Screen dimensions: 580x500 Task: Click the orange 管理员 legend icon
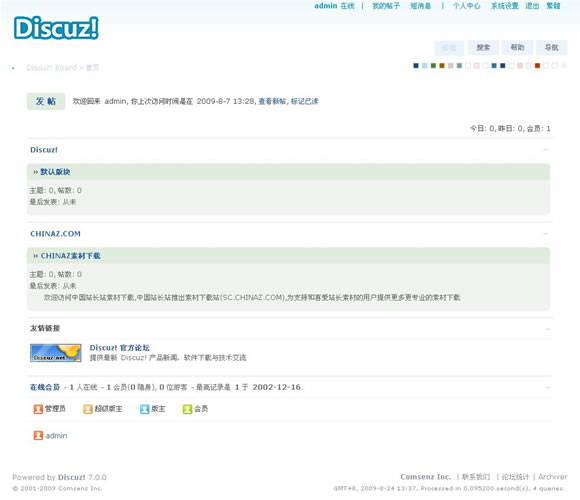[38, 409]
